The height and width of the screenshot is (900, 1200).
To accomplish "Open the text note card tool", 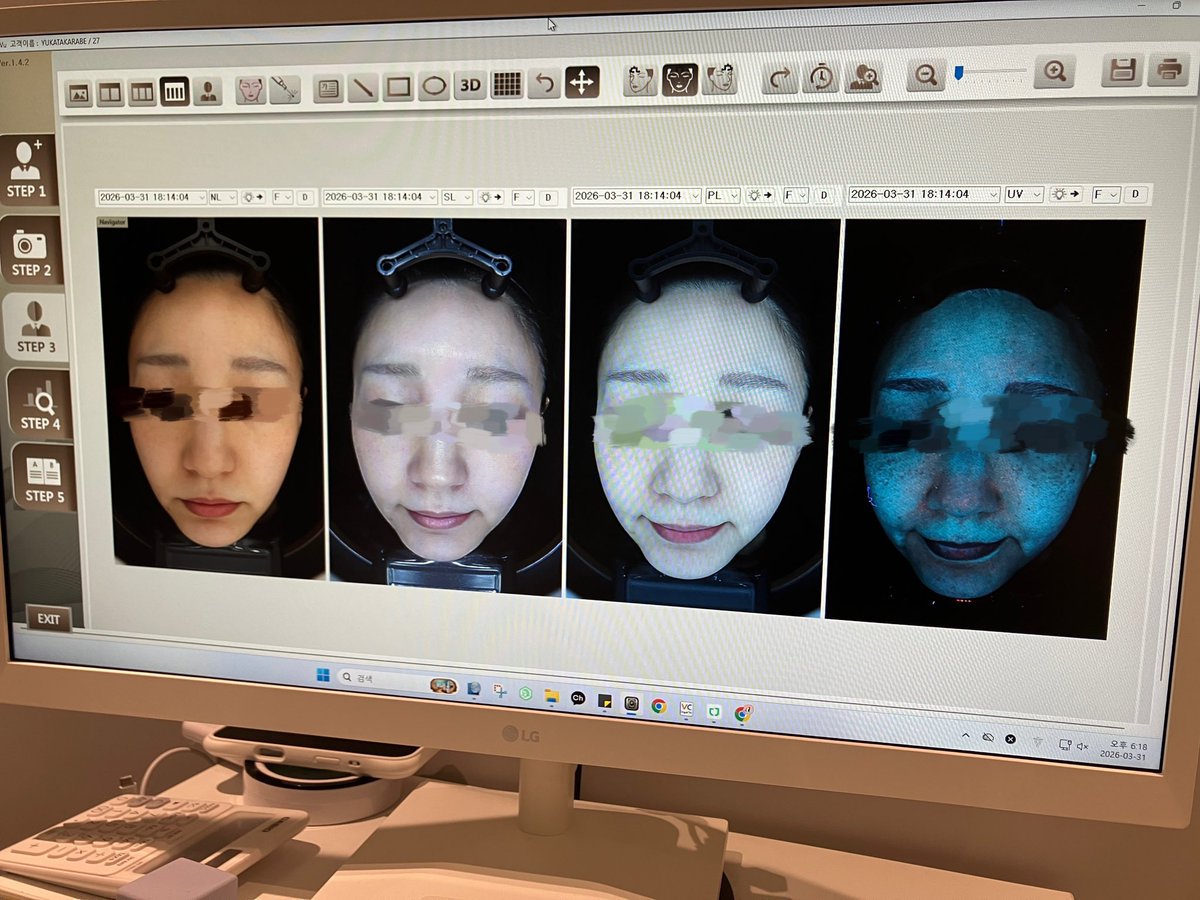I will coord(328,88).
